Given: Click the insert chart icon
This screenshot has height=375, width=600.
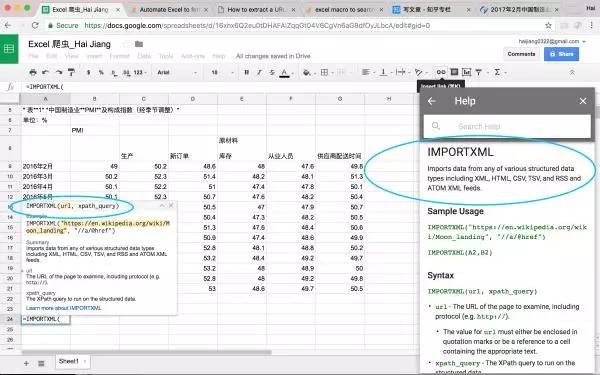Looking at the screenshot, I should (466, 72).
